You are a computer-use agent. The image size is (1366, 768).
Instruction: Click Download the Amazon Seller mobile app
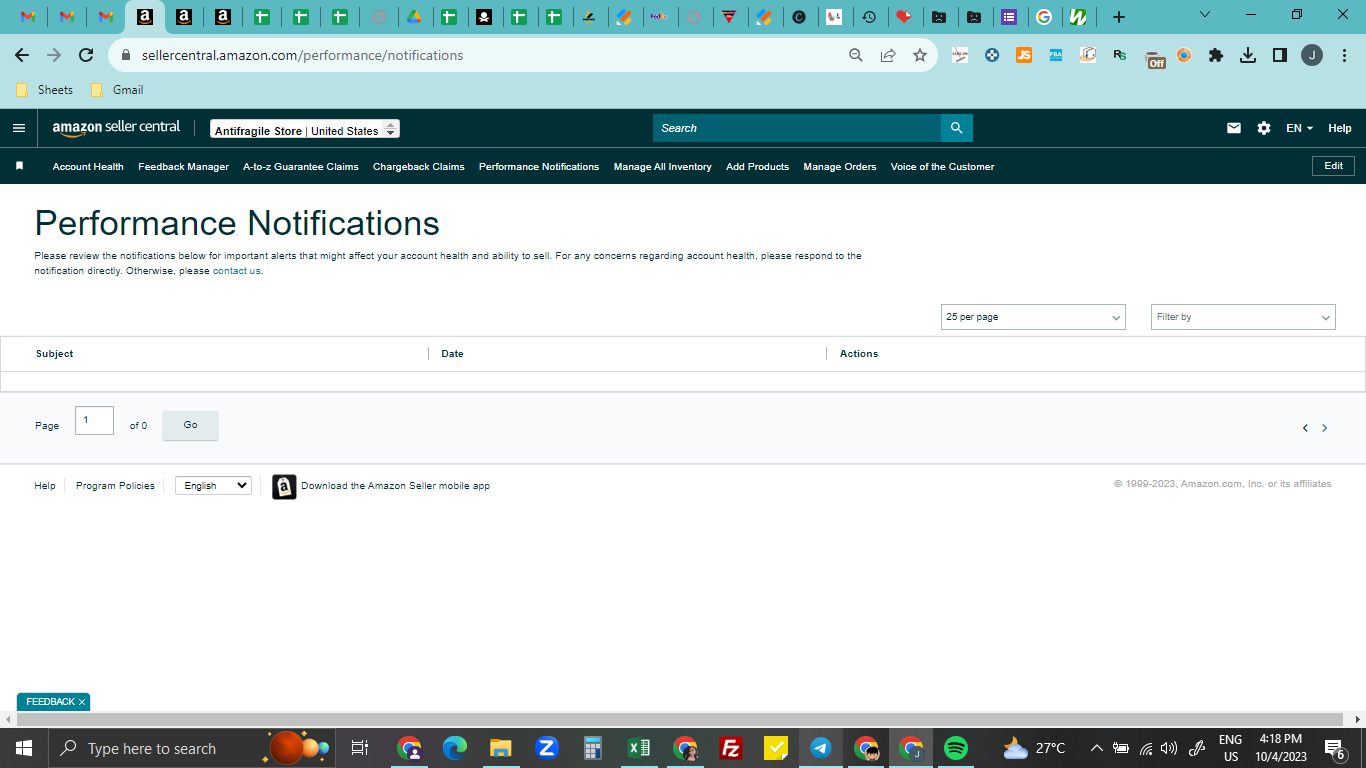coord(395,486)
